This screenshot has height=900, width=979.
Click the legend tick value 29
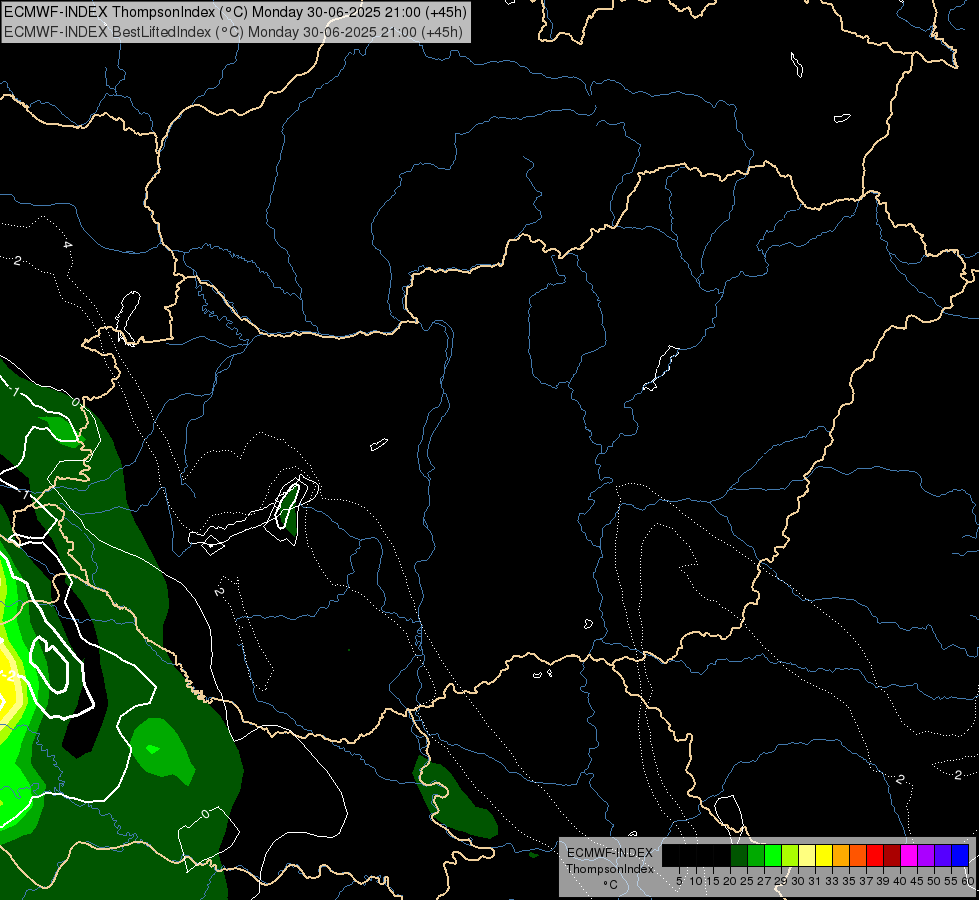click(x=782, y=881)
